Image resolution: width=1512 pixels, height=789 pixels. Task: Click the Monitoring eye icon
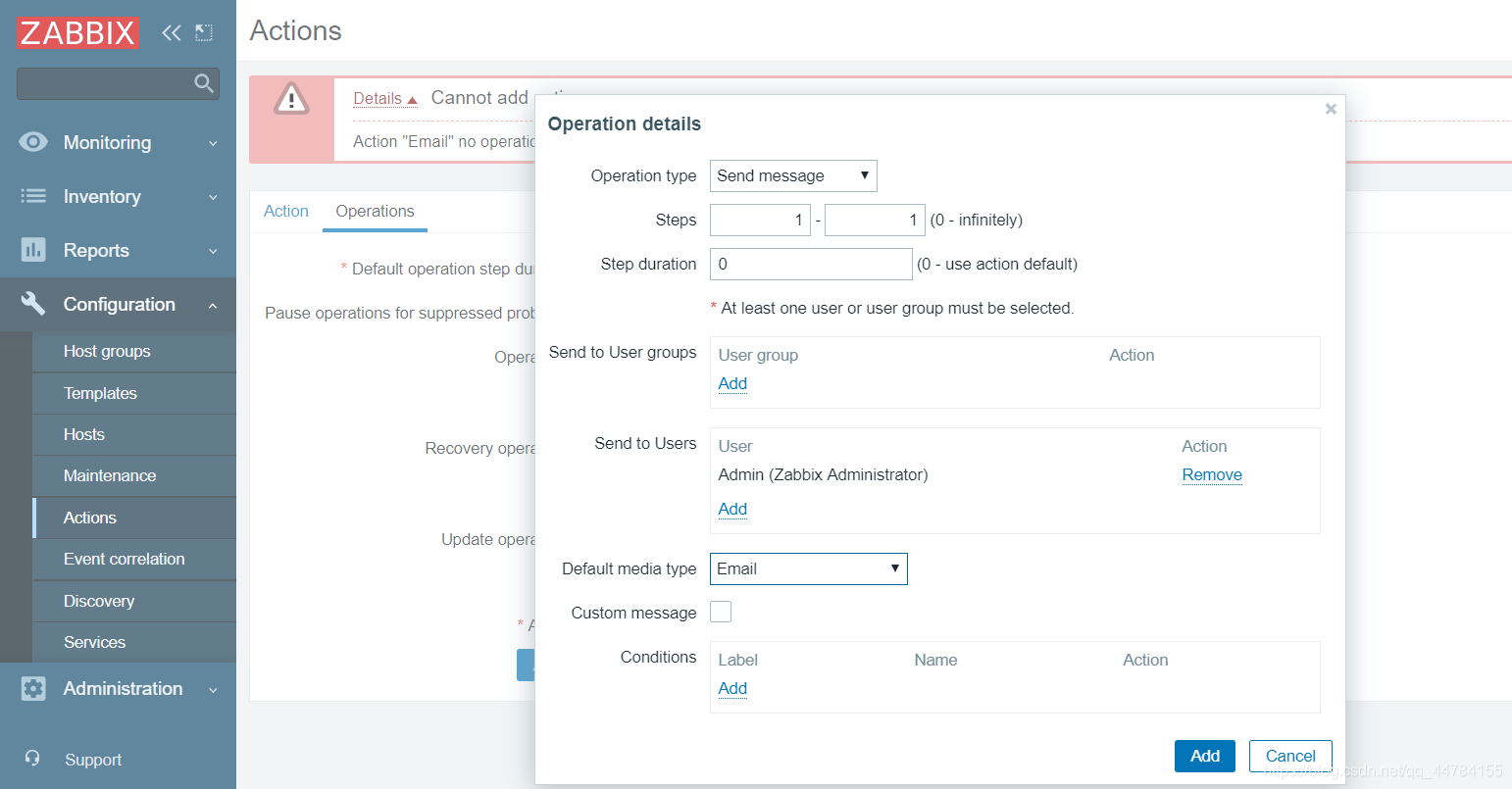[x=33, y=142]
